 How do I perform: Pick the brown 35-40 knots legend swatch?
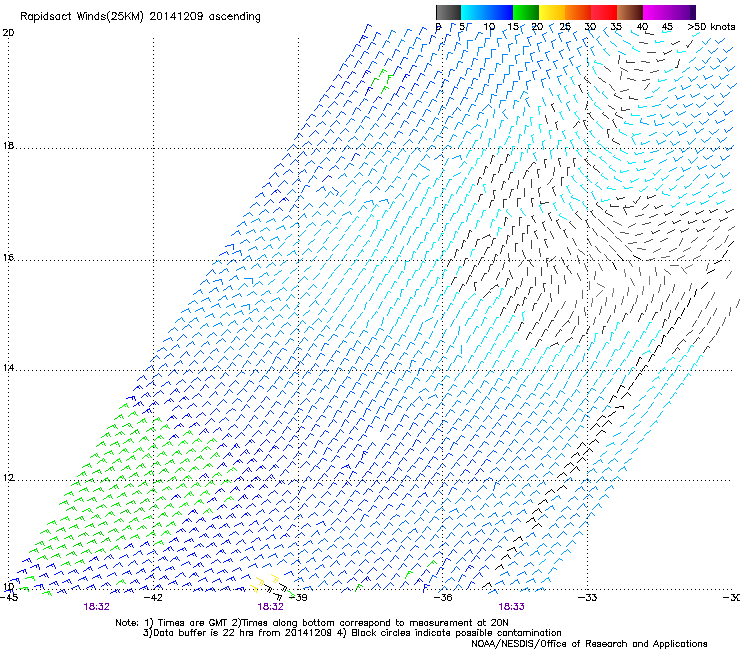point(630,12)
